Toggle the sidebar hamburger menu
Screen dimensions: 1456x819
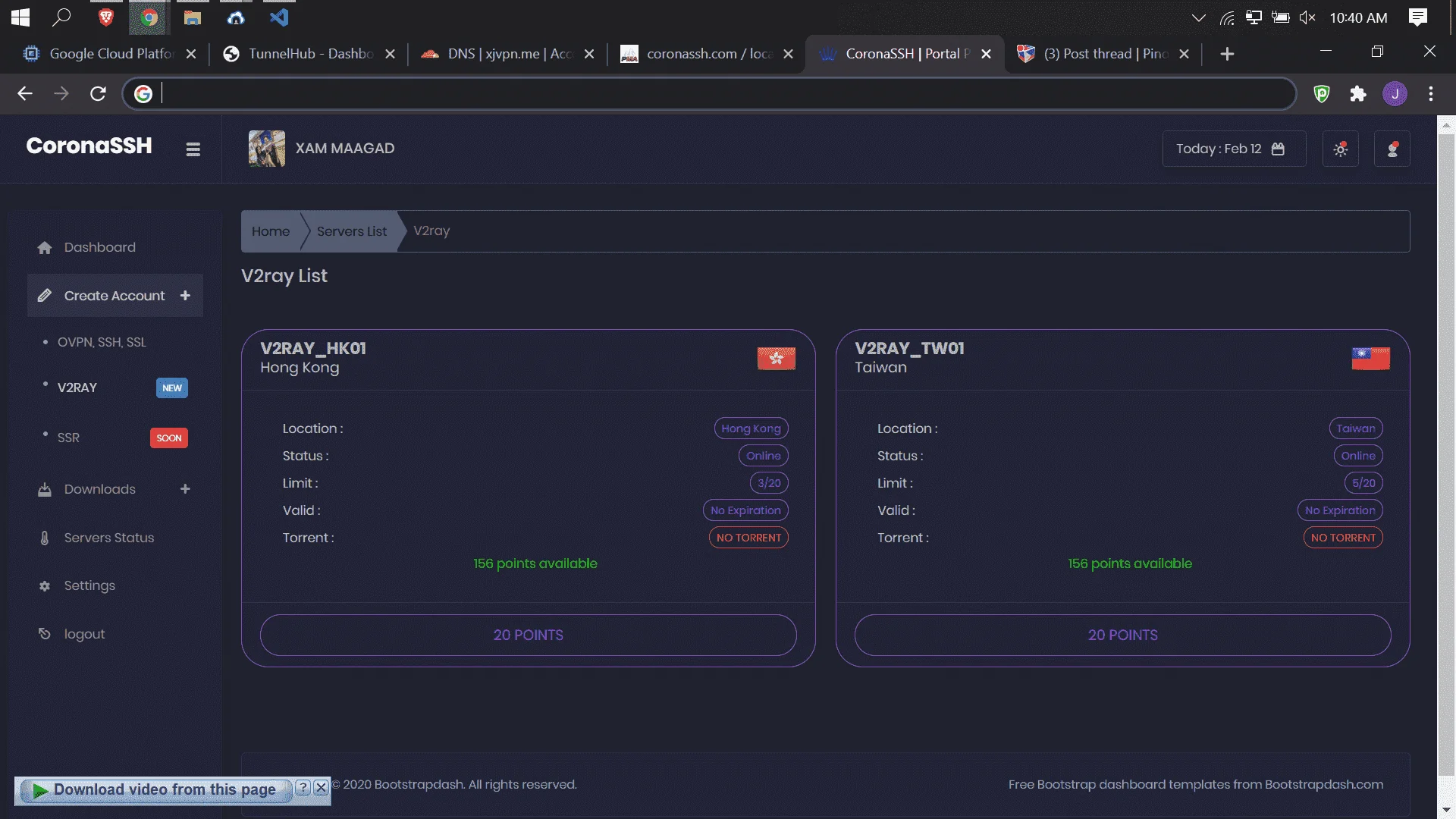[x=193, y=149]
